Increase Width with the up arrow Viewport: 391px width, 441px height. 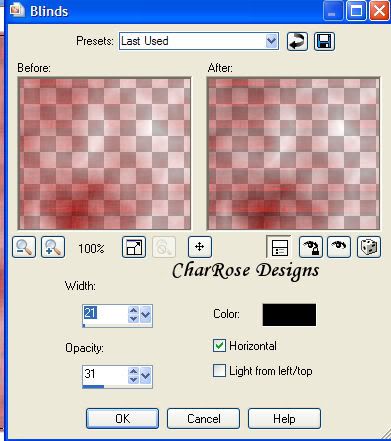click(x=133, y=311)
